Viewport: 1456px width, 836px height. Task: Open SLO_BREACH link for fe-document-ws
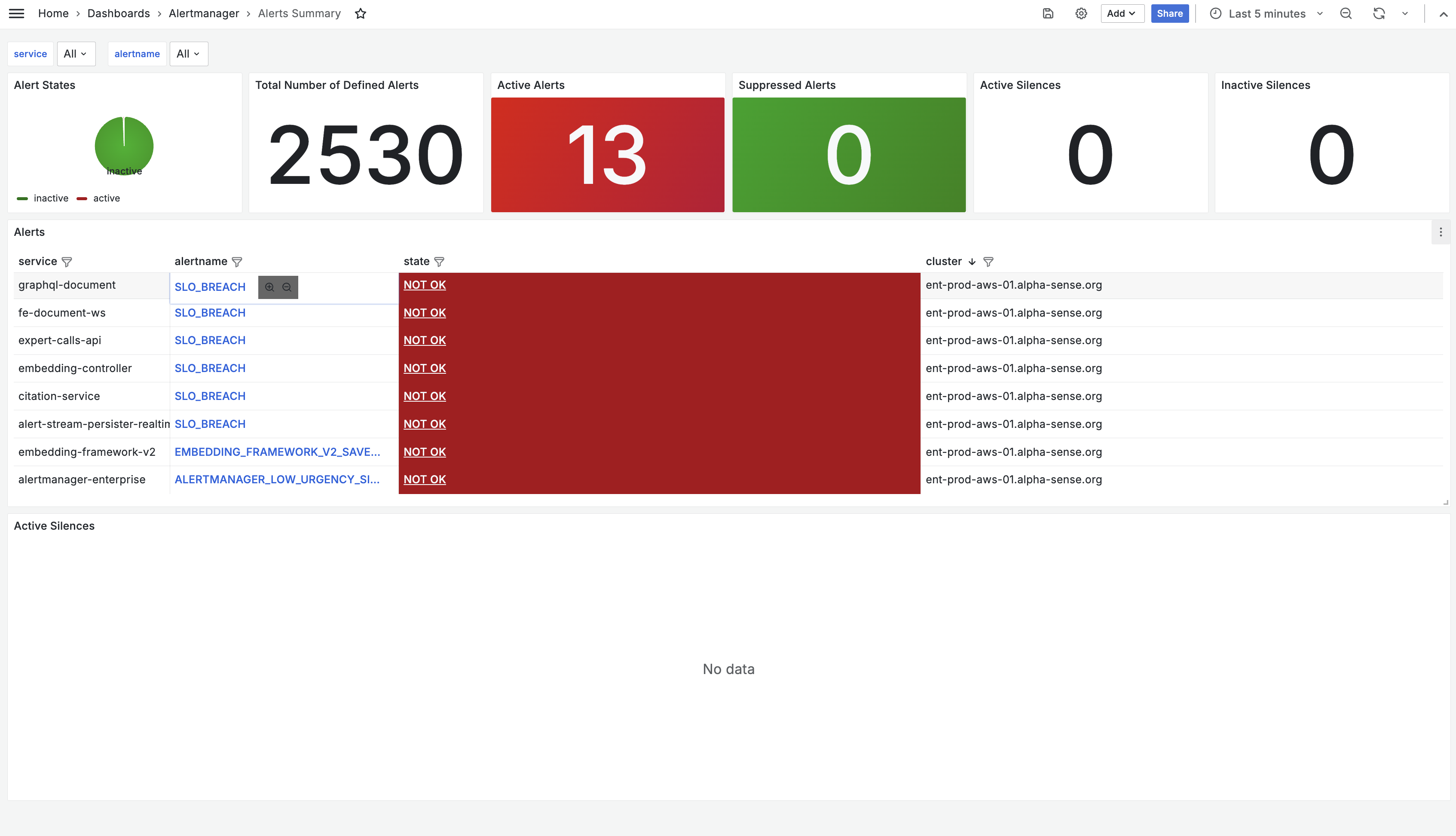click(x=210, y=313)
